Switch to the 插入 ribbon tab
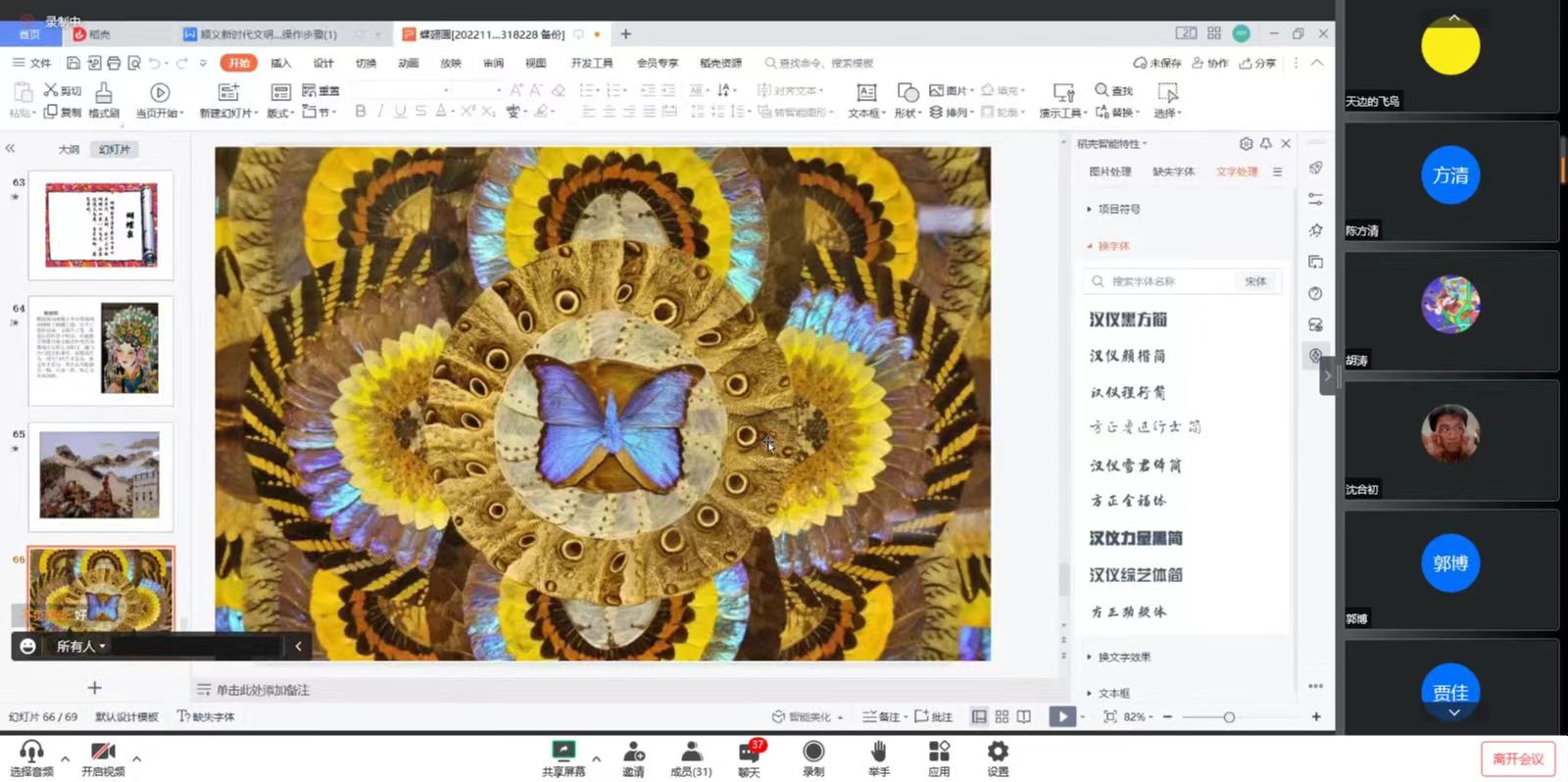 (x=281, y=63)
